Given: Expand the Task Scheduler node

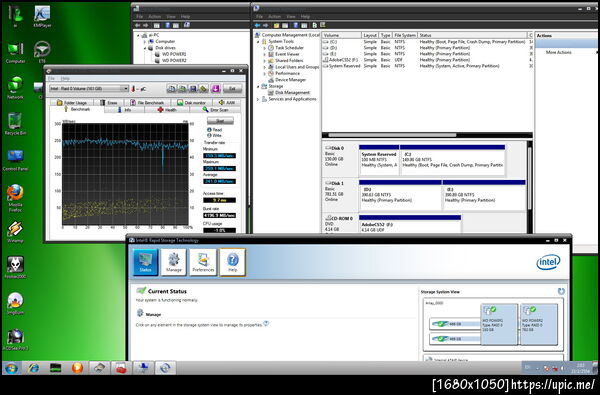Looking at the screenshot, I should pyautogui.click(x=264, y=48).
